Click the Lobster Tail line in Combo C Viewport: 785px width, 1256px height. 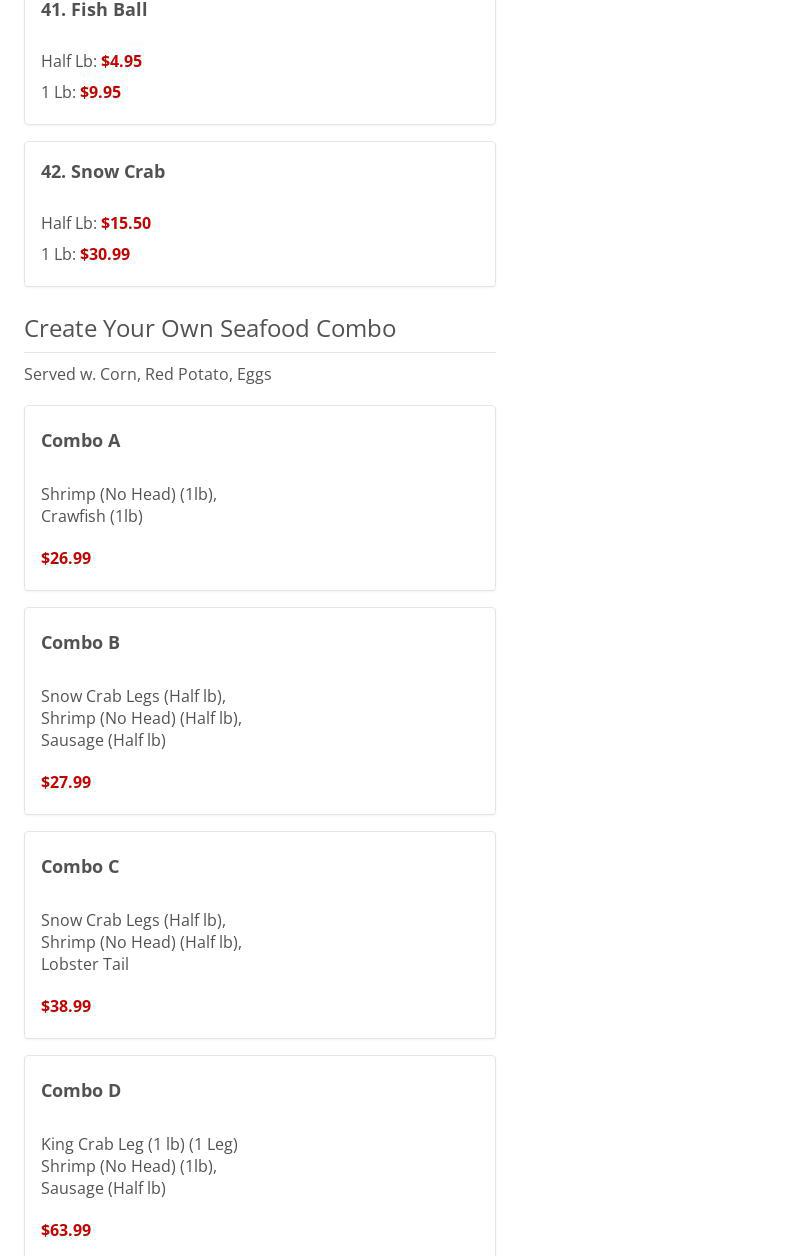pos(85,964)
